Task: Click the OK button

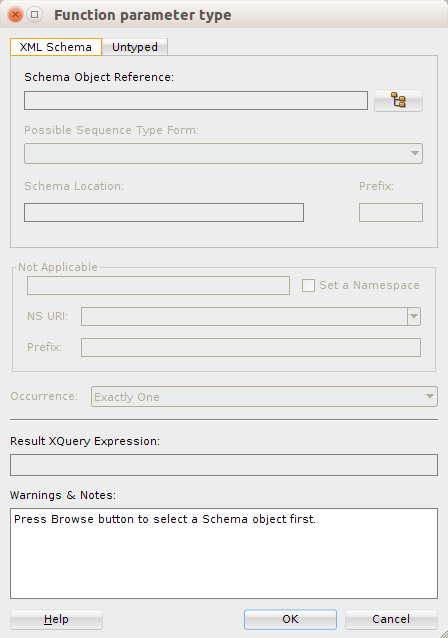Action: [290, 619]
